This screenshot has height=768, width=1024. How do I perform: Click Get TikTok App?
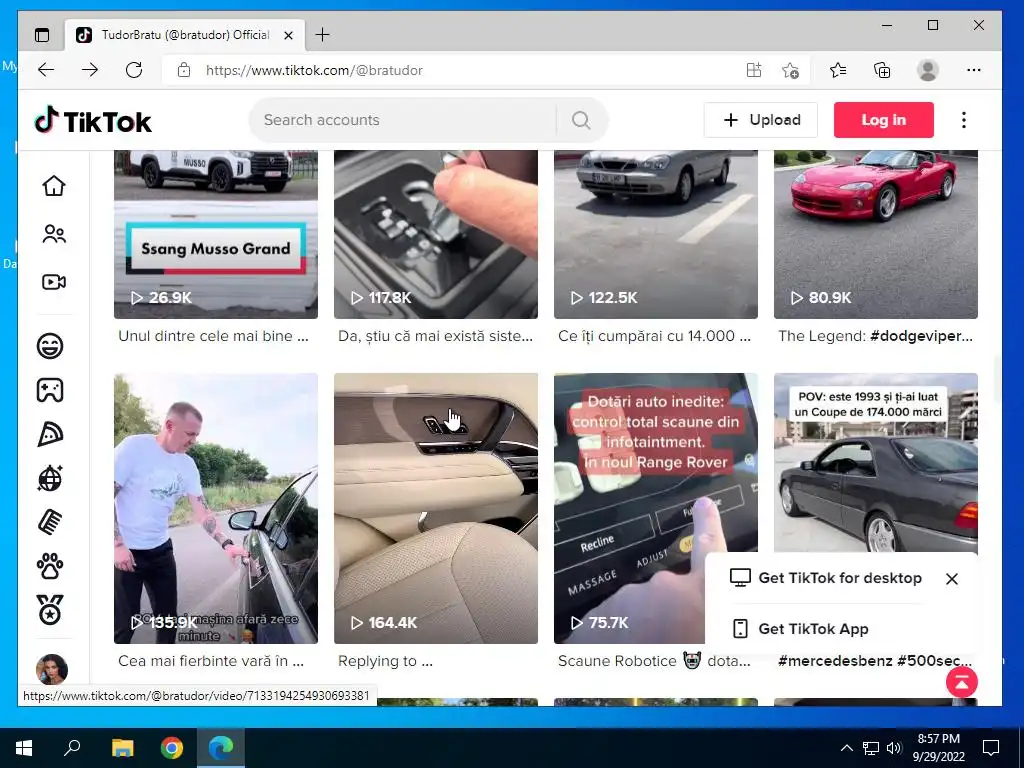(801, 629)
